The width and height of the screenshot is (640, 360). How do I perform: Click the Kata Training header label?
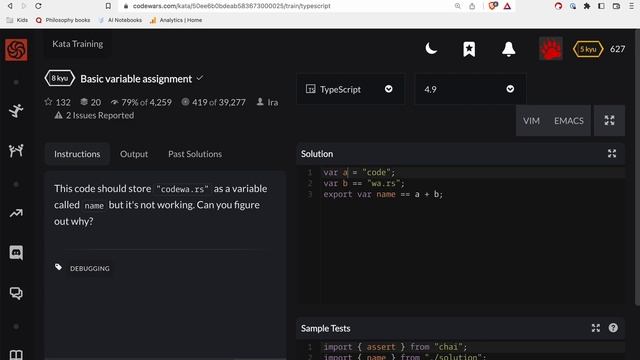[78, 44]
